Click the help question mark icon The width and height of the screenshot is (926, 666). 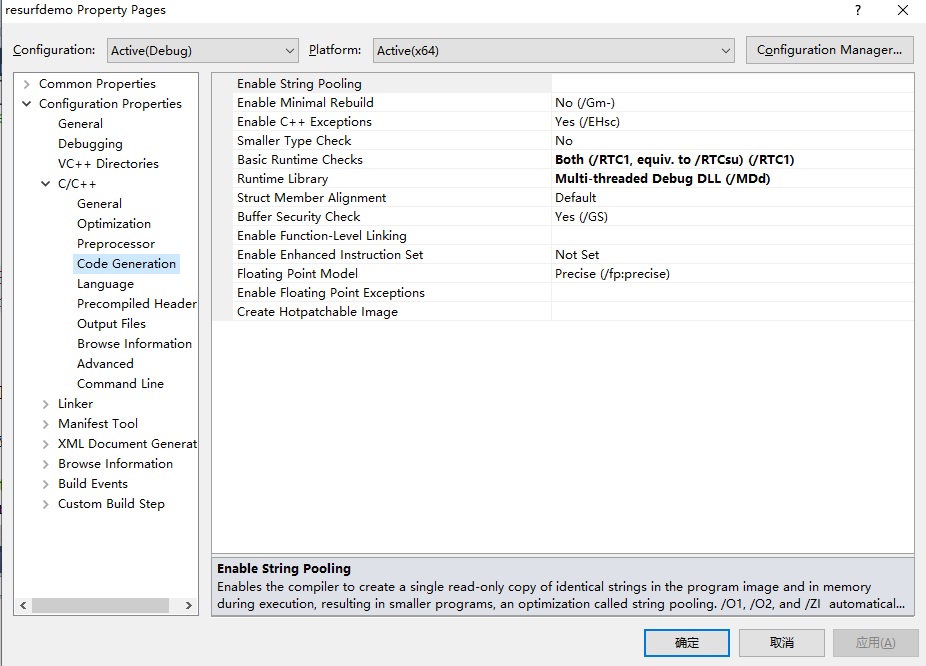click(857, 10)
